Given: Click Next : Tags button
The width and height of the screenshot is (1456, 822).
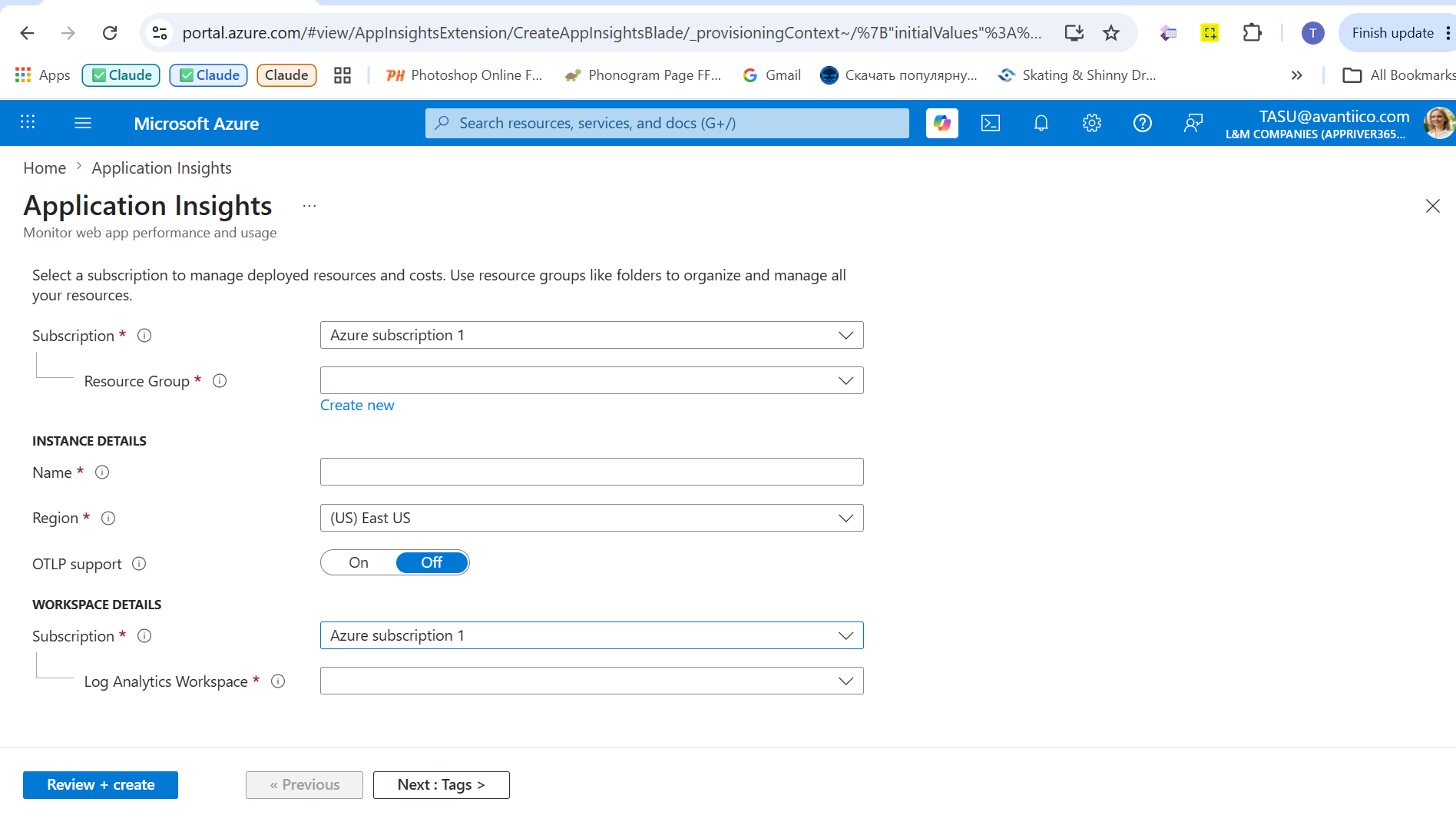Looking at the screenshot, I should click(442, 784).
